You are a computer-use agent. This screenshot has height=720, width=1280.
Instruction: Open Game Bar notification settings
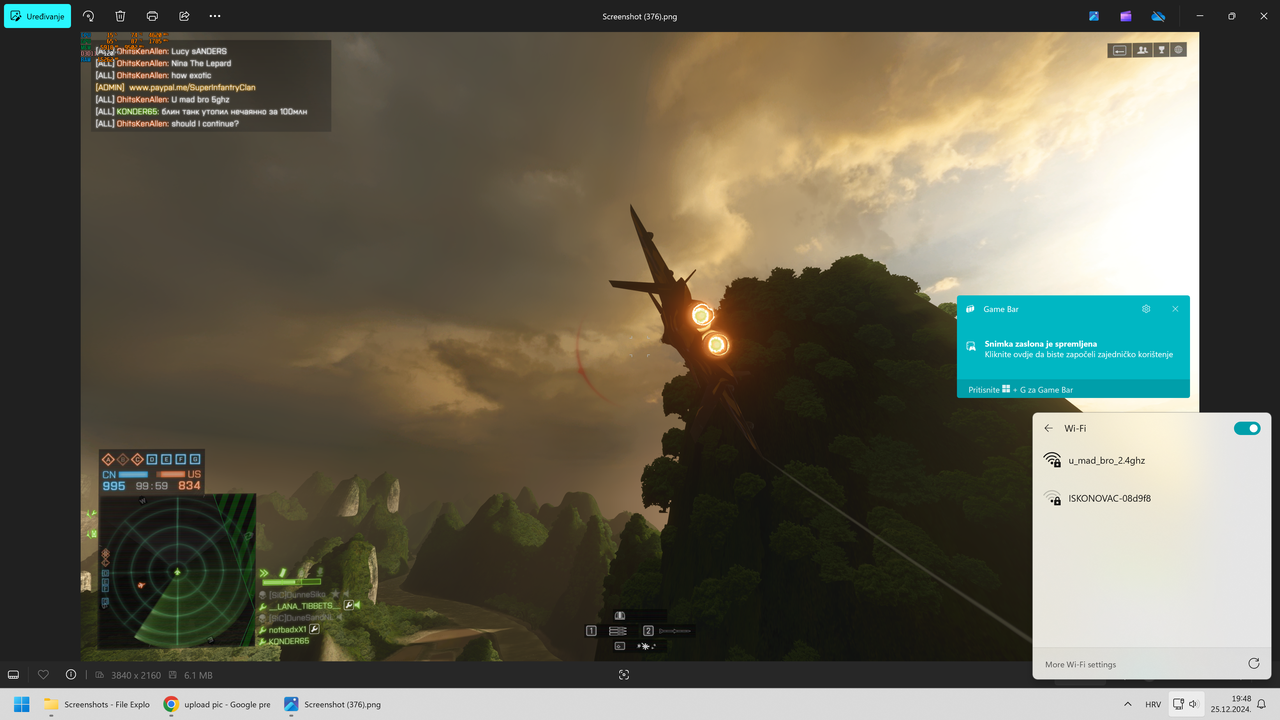pyautogui.click(x=1146, y=309)
